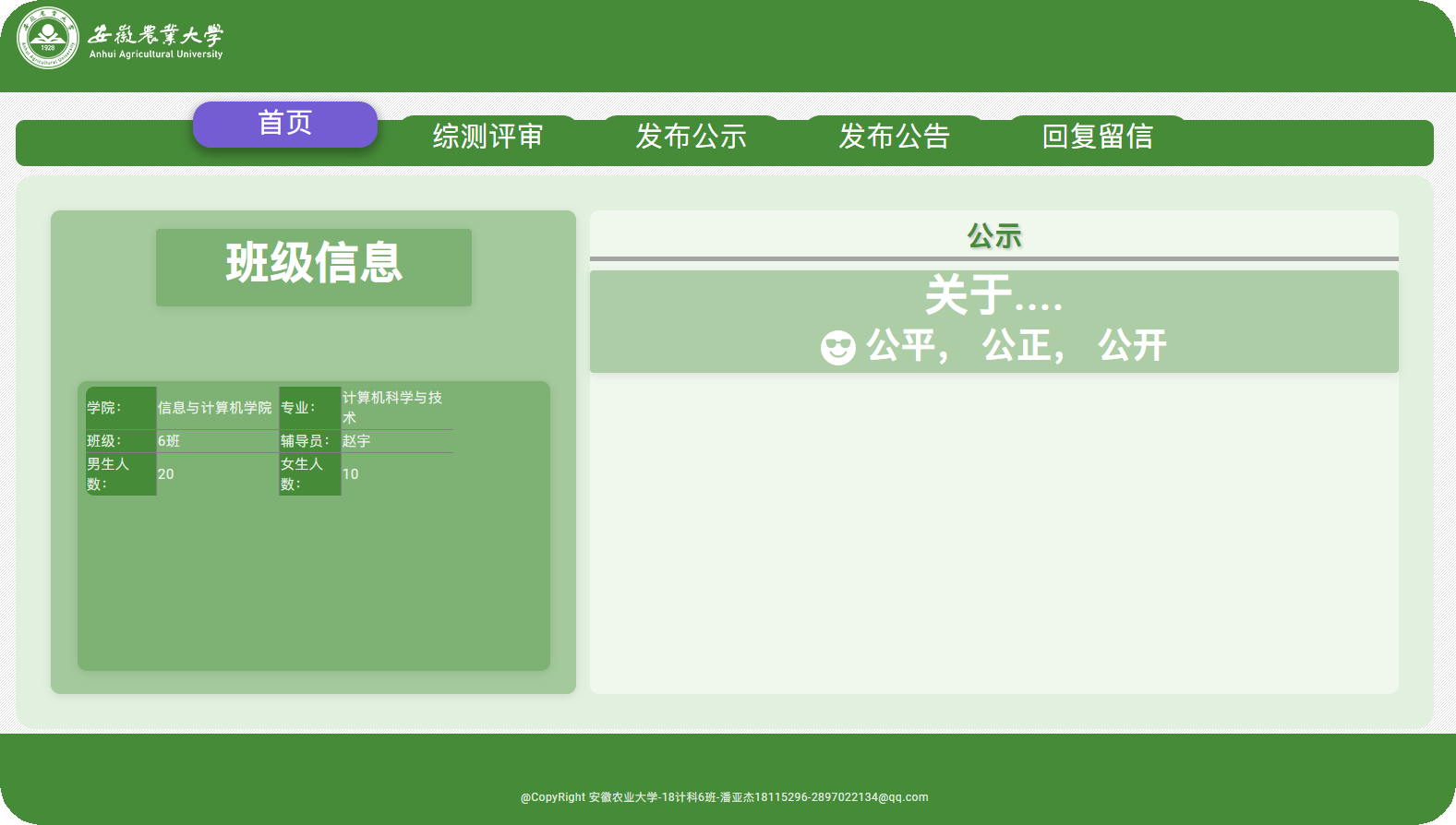Select the 回复留信 tab
Screen dimensions: 1456x825
tap(1097, 137)
